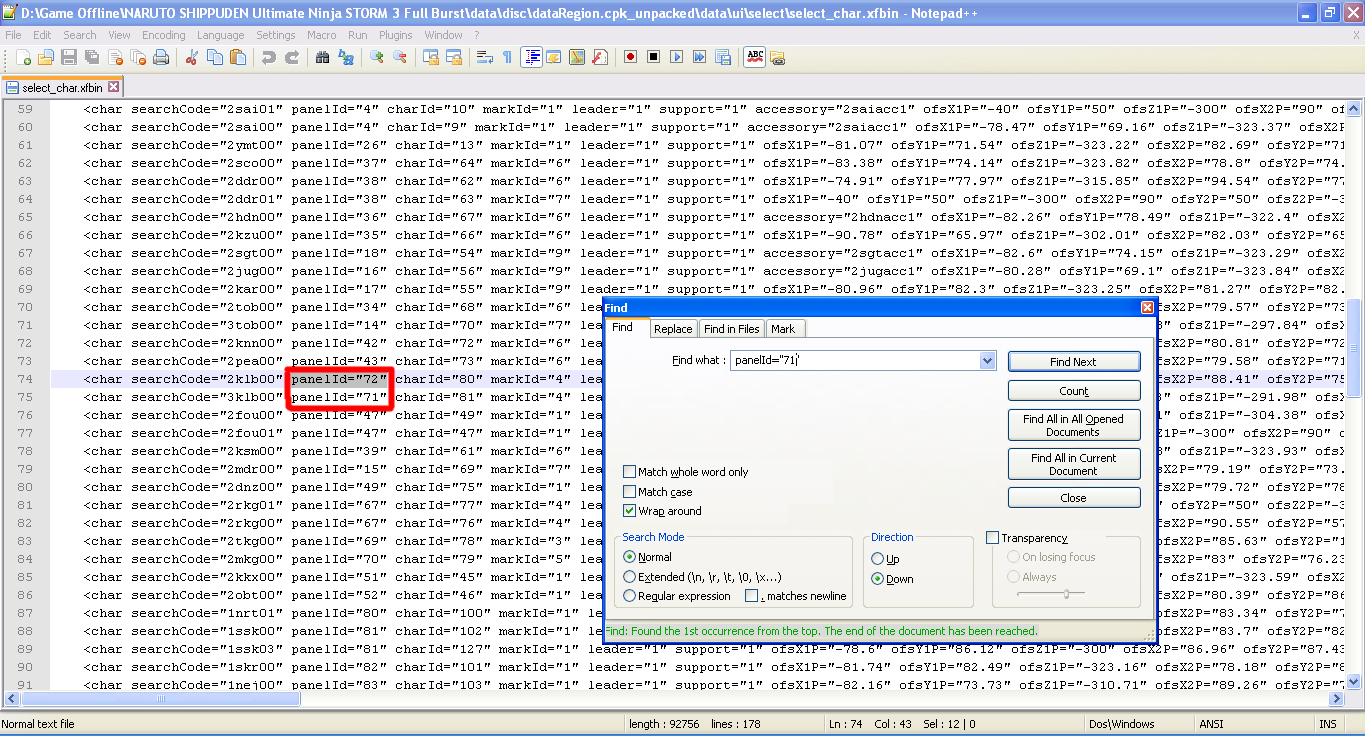This screenshot has width=1365, height=736.
Task: Click the Cut scissors toolbar icon
Action: tap(192, 57)
